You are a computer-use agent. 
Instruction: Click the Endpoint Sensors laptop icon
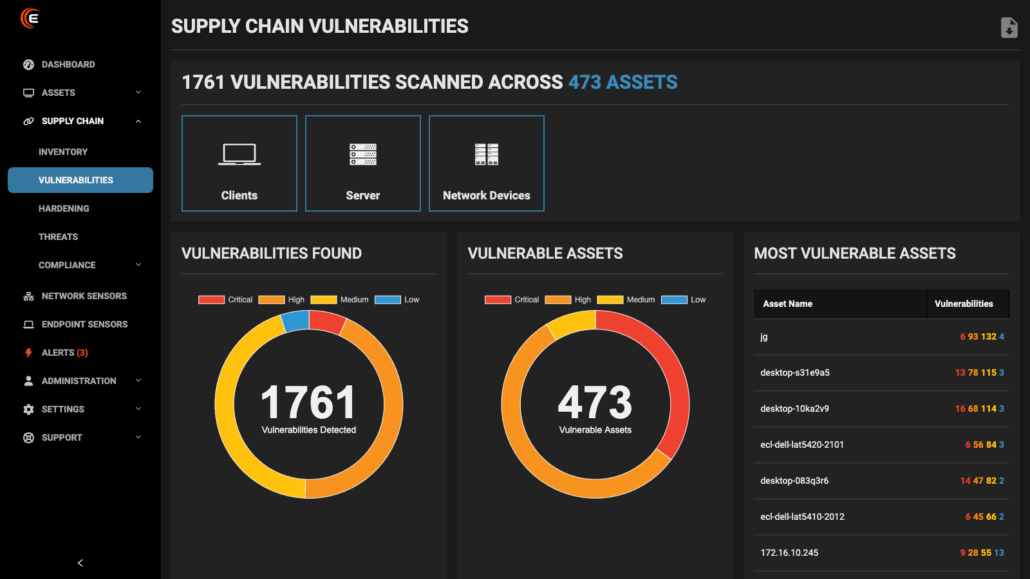pos(29,325)
